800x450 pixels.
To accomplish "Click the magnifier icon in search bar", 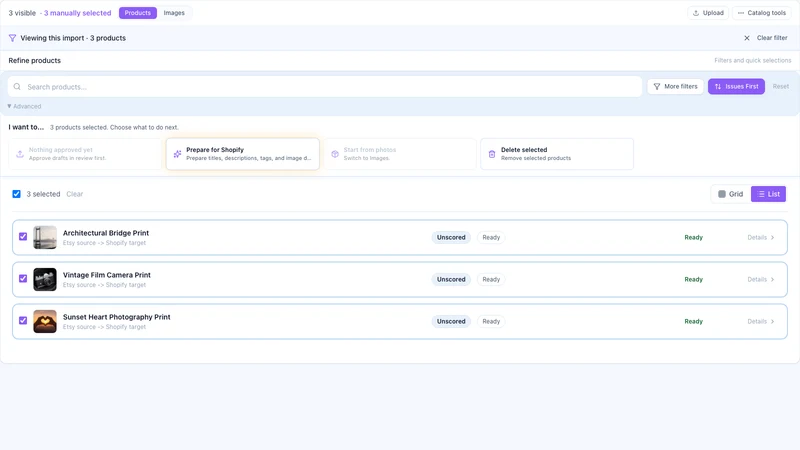I will coord(17,87).
